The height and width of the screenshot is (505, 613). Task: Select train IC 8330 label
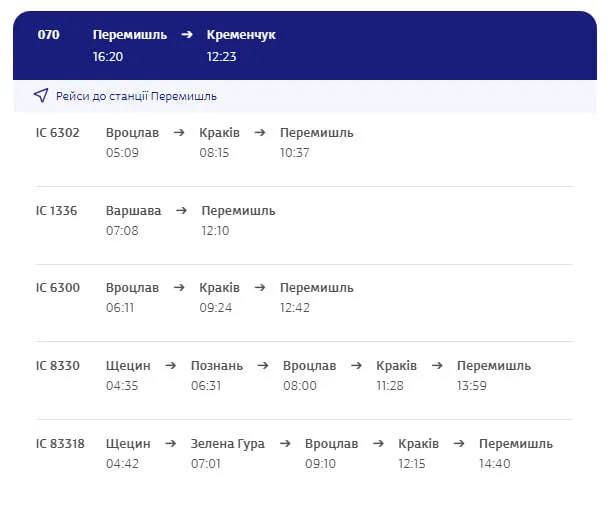57,366
